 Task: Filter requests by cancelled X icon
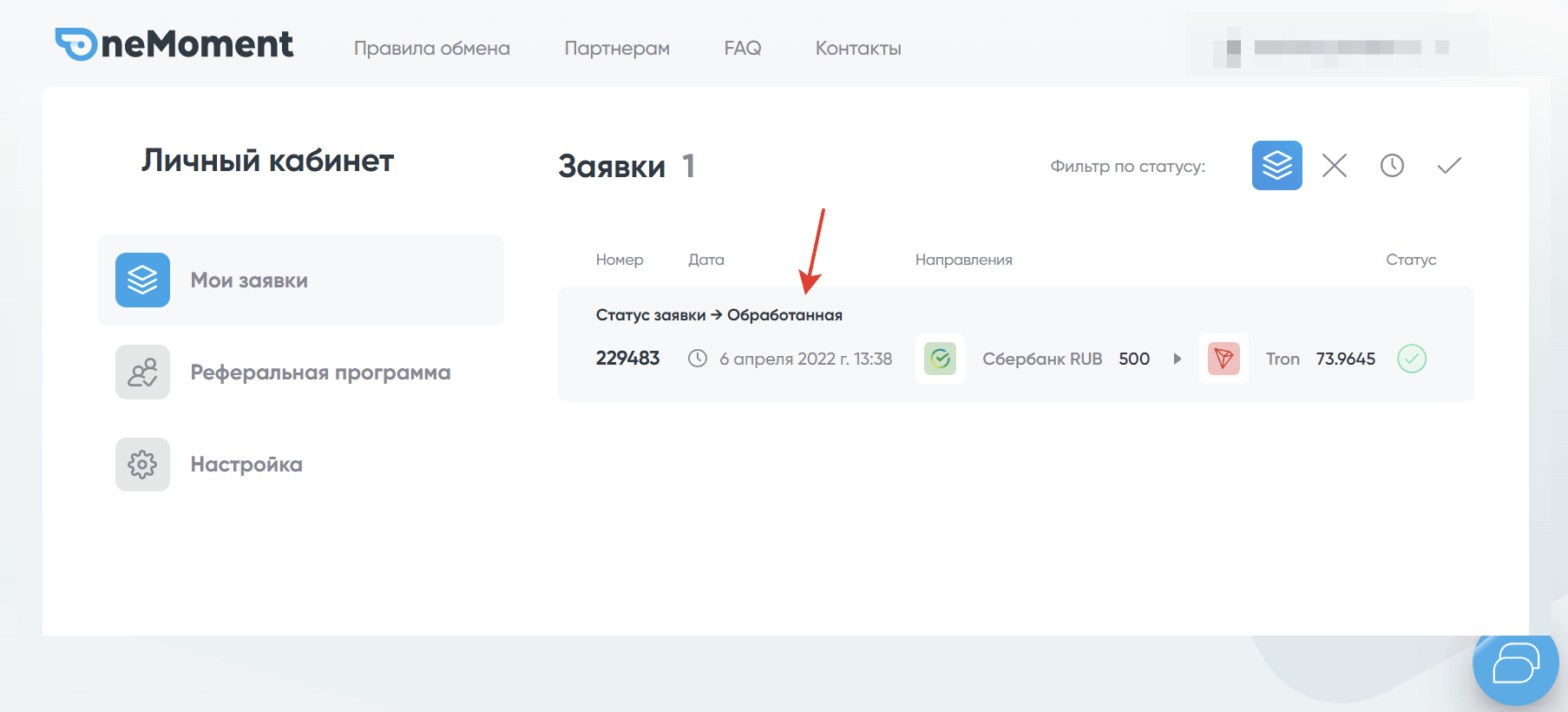click(x=1335, y=165)
